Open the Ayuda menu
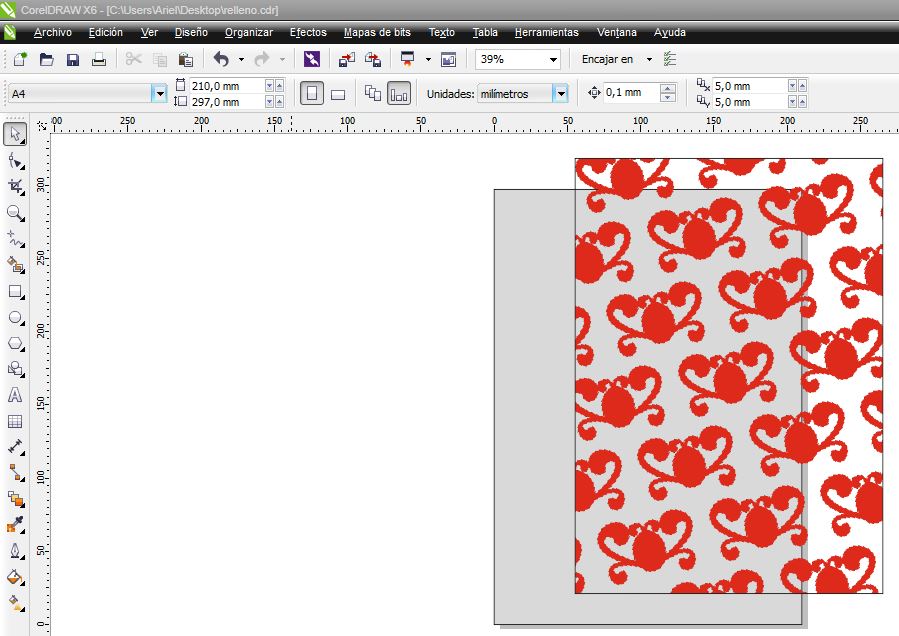This screenshot has width=899, height=636. tap(670, 33)
